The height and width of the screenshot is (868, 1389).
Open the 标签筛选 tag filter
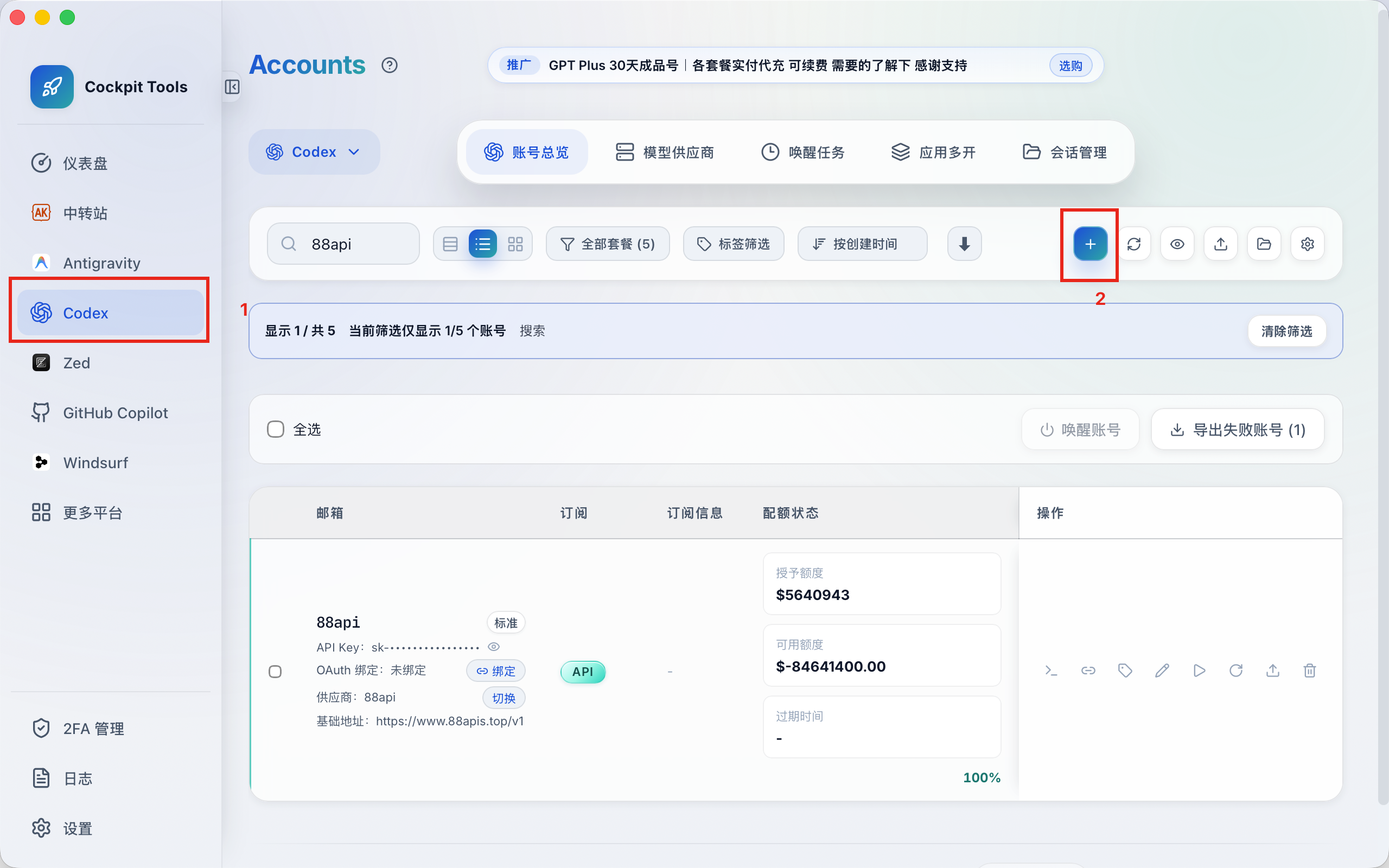click(x=734, y=244)
